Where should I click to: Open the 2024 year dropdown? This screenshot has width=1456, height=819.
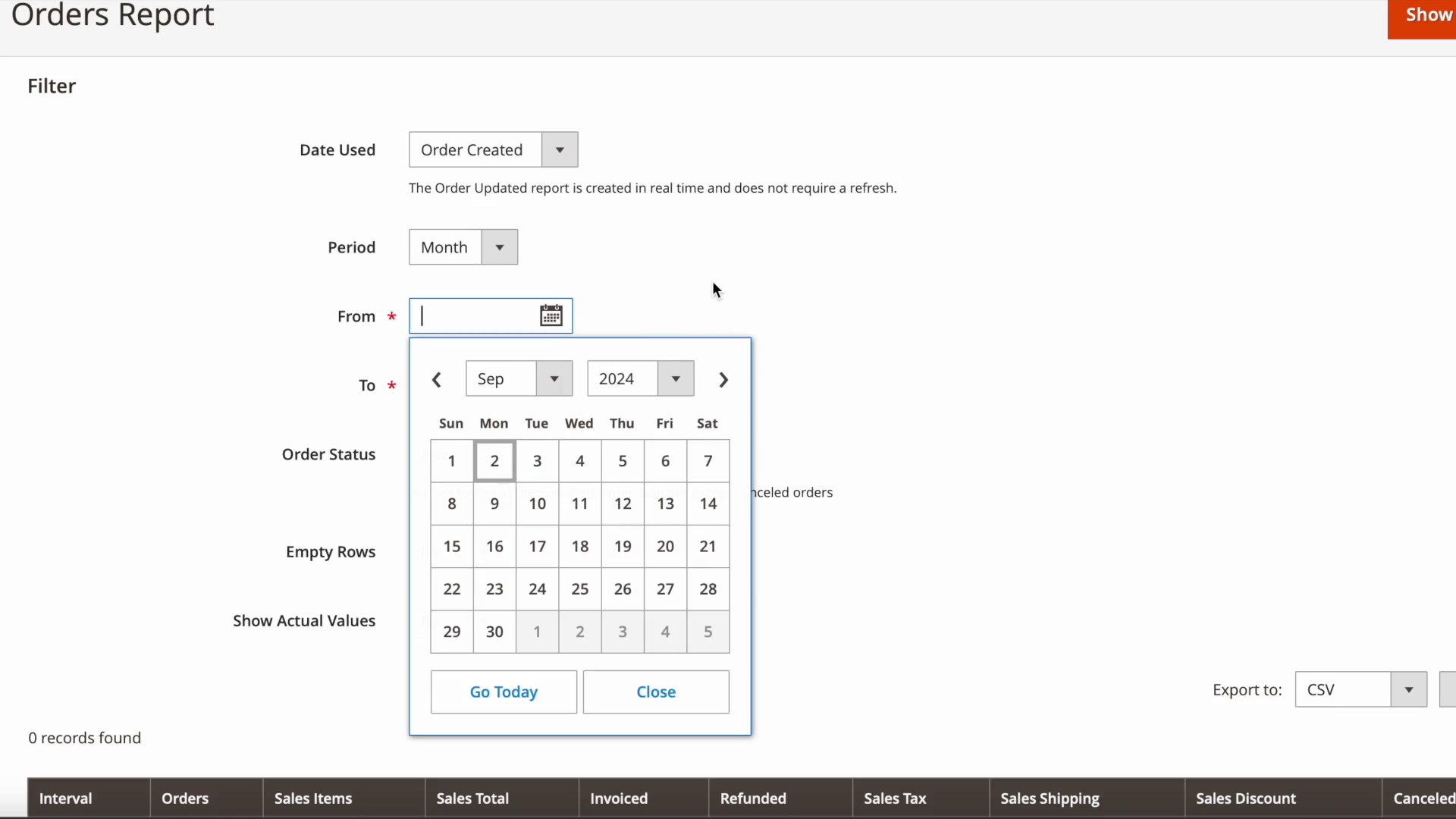click(640, 378)
